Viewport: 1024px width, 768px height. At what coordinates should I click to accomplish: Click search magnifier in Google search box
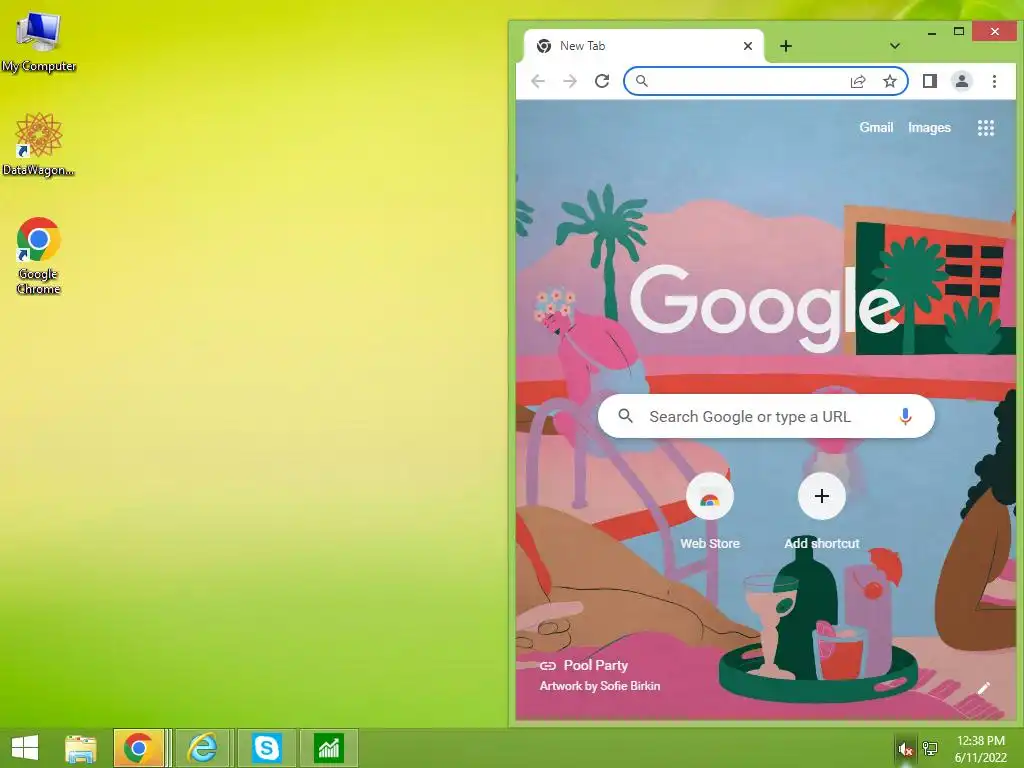coord(626,416)
